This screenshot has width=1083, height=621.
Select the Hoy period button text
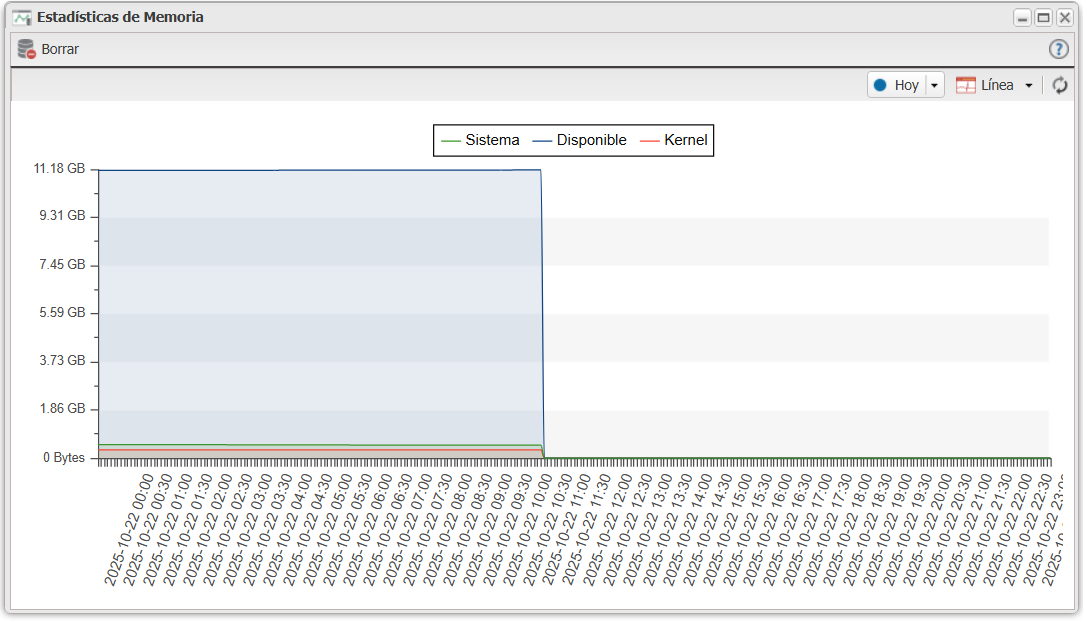tap(906, 86)
